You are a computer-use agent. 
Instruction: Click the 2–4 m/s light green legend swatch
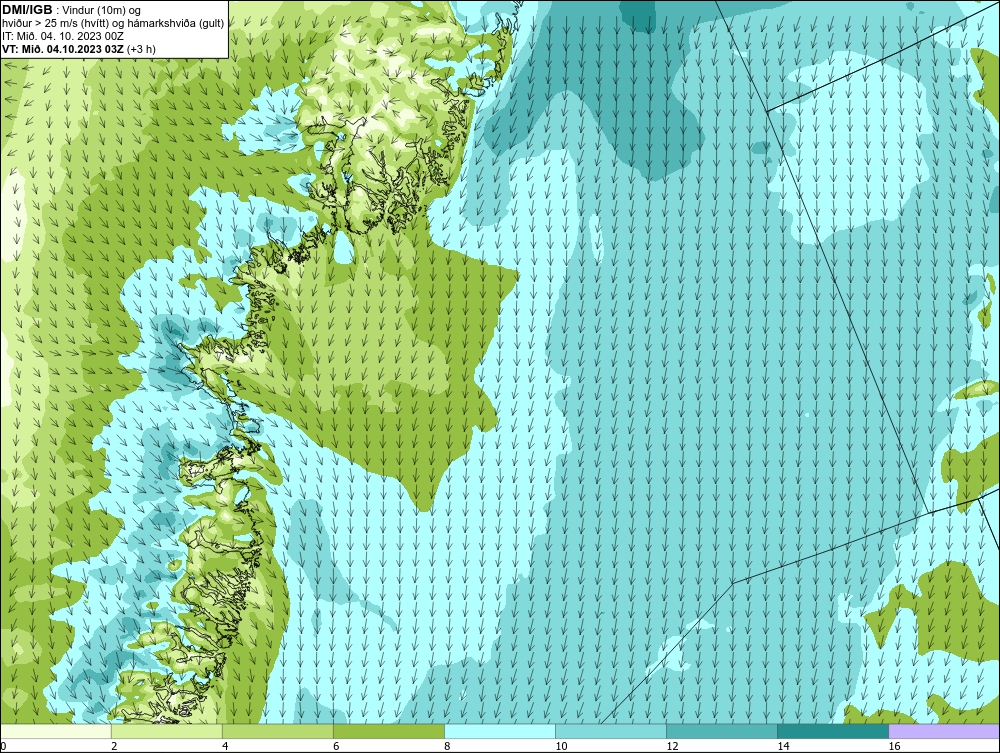167,731
